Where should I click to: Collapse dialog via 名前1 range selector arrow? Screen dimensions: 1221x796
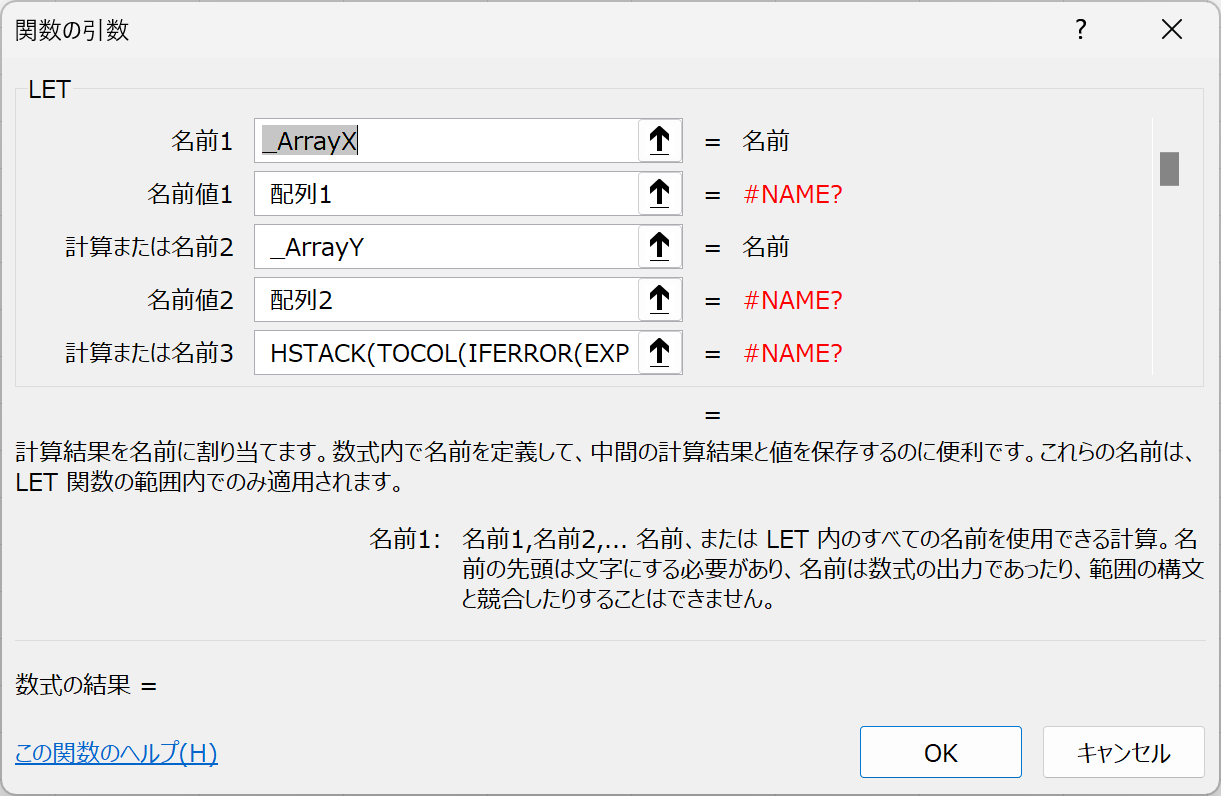click(x=660, y=141)
